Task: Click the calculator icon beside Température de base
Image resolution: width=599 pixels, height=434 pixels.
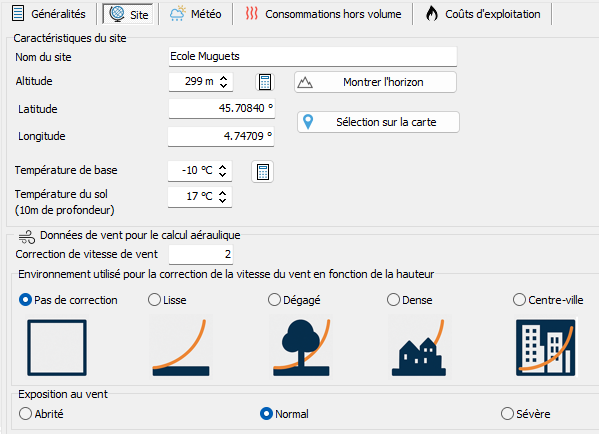Action: (x=262, y=172)
